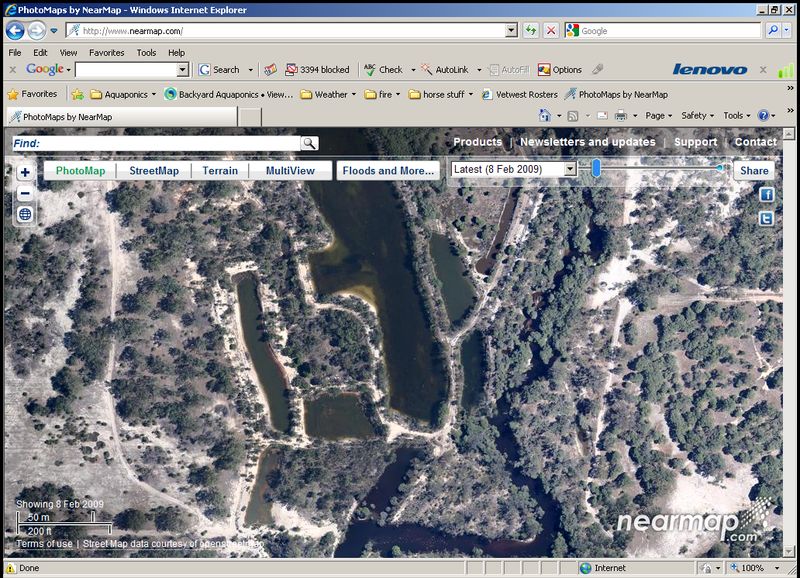
Task: Open the Favorites menu in menu bar
Action: click(x=106, y=53)
